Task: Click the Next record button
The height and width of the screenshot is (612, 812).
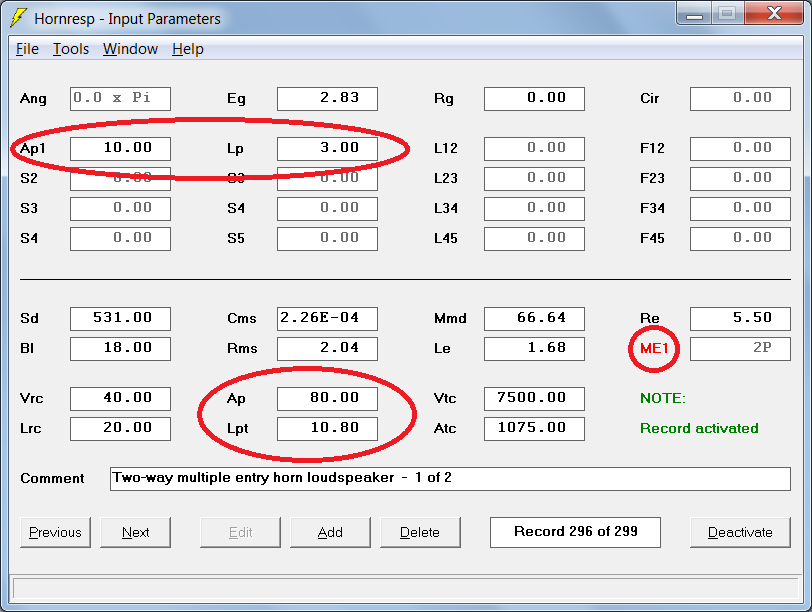Action: point(135,532)
